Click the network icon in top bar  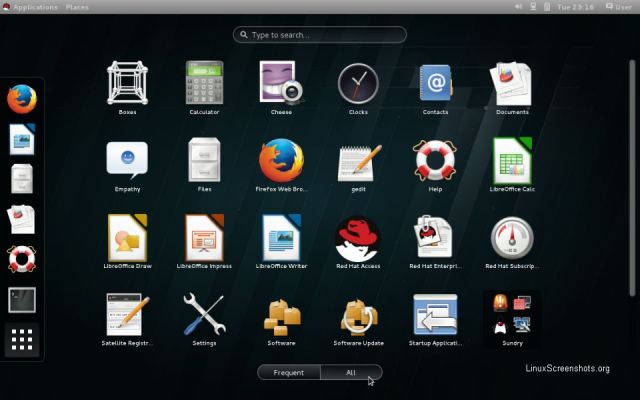(533, 7)
